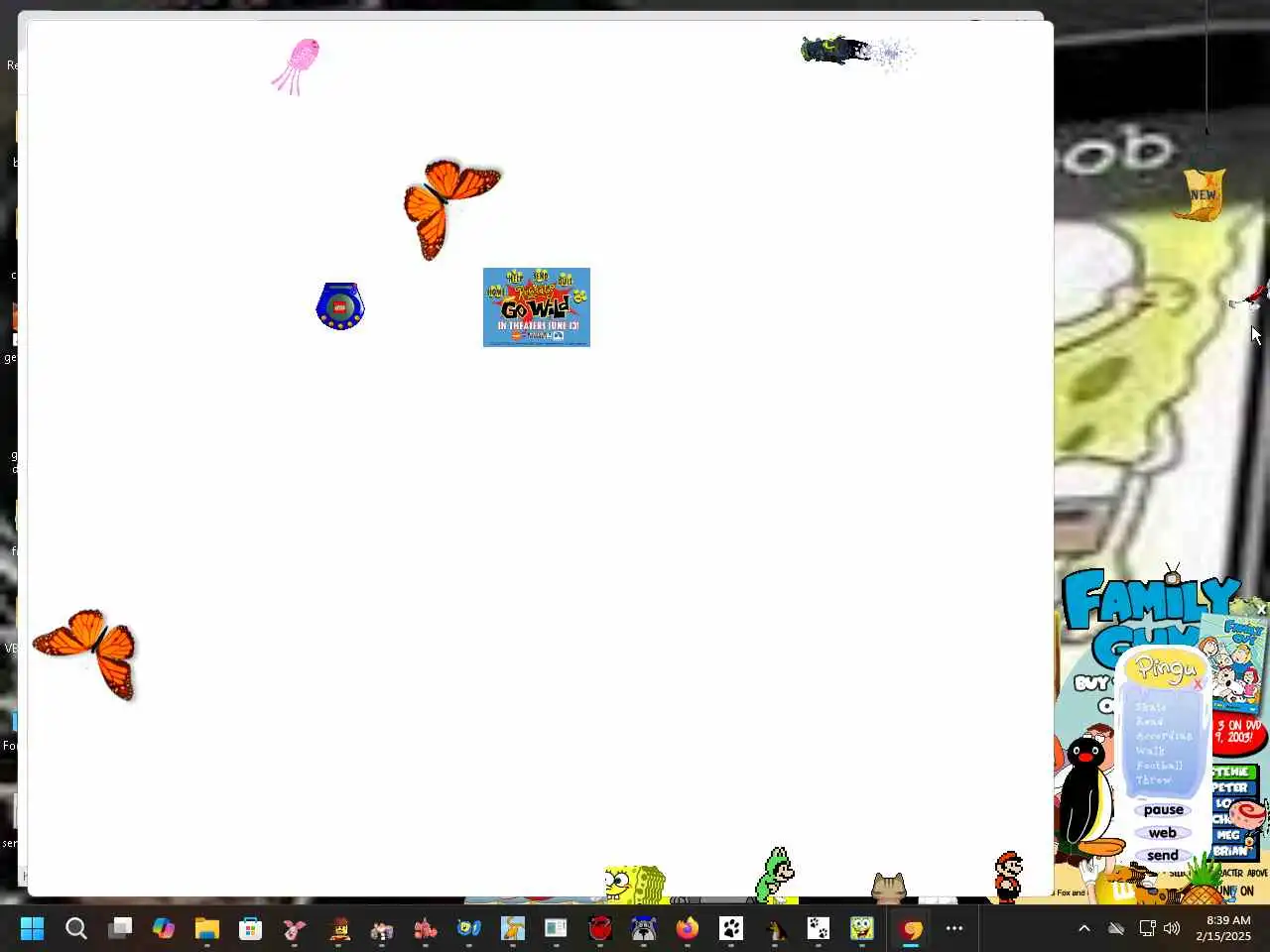Open the Windows Start menu
The height and width of the screenshot is (952, 1270).
[33, 928]
